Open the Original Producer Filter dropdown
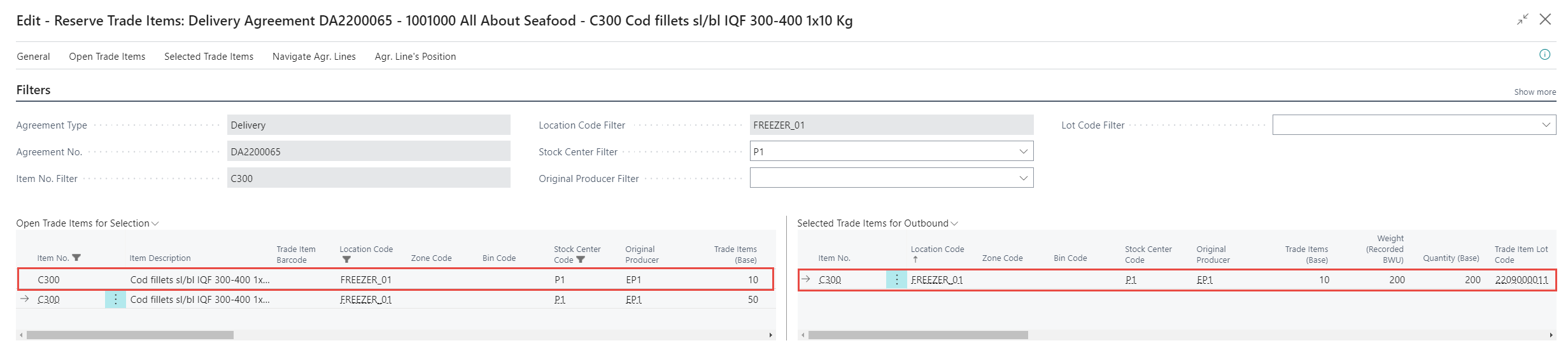The image size is (1568, 357). point(1023,178)
